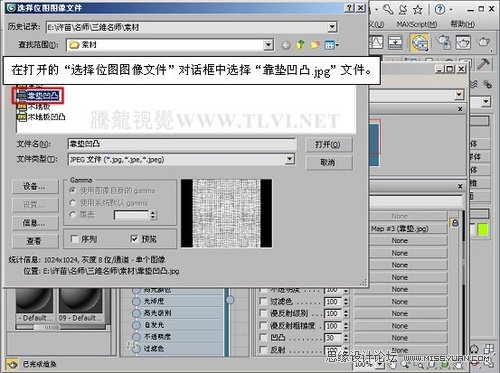Expand the command panel dropdown at the right edge
The height and width of the screenshot is (373, 500).
[x=486, y=101]
